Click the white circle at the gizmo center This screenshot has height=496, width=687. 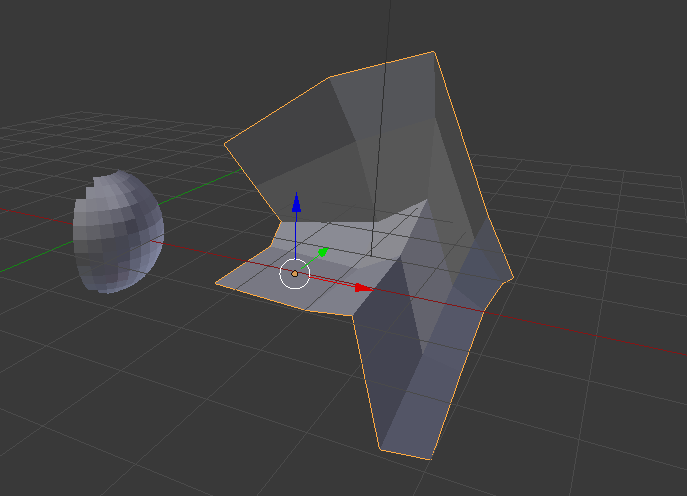[295, 274]
